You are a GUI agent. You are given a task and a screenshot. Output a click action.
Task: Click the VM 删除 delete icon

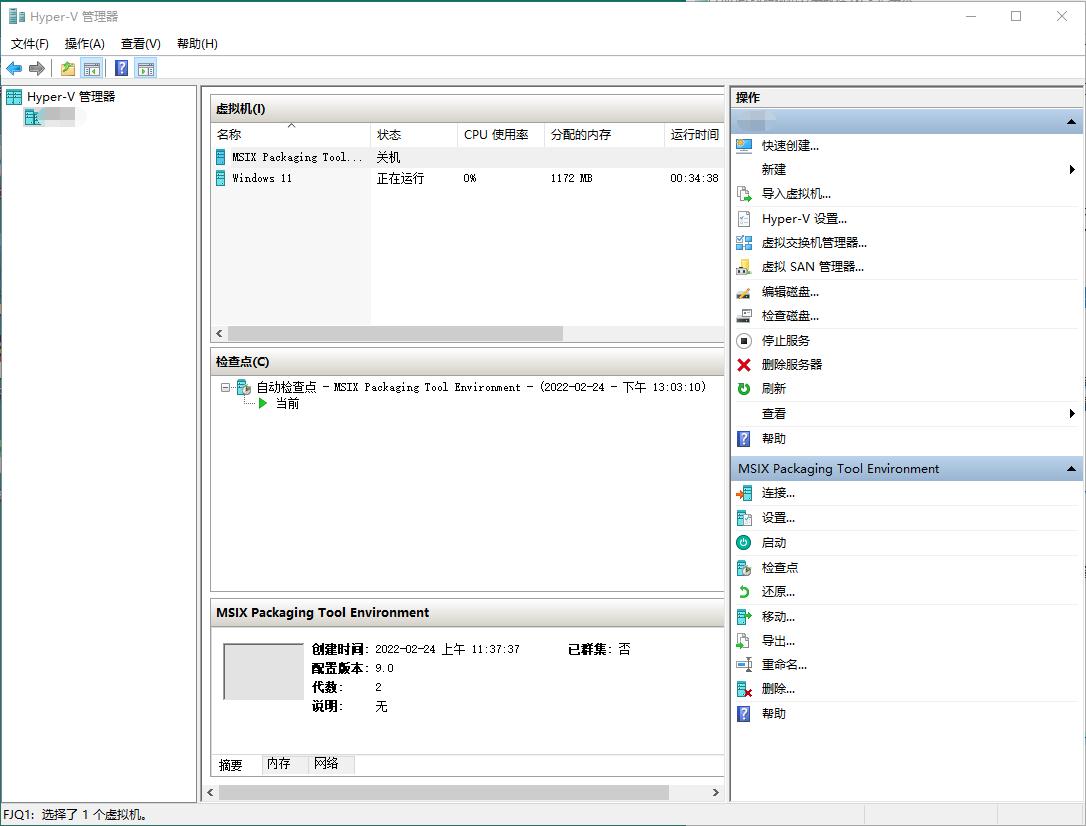(744, 689)
